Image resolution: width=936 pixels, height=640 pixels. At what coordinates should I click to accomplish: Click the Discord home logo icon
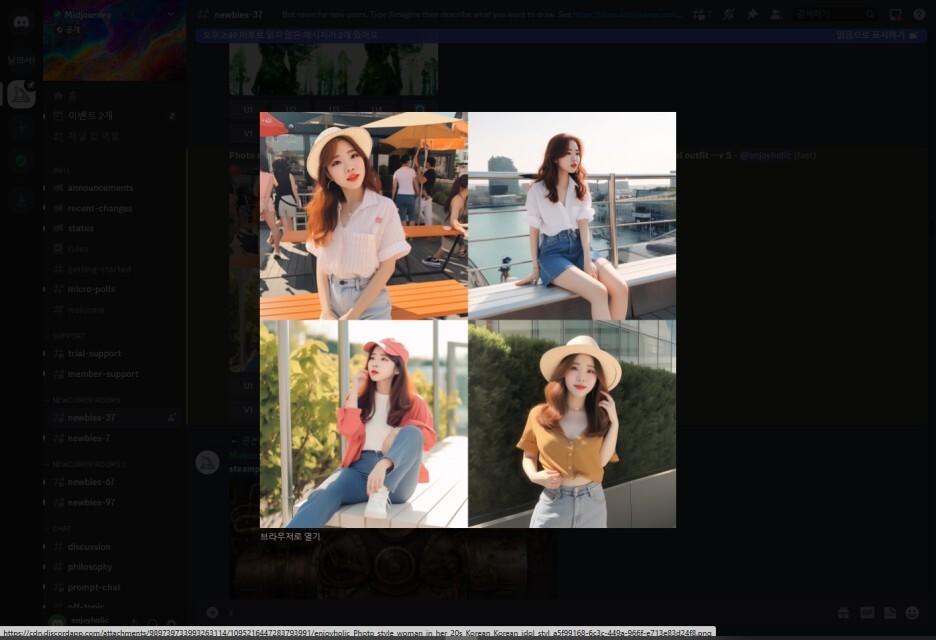pyautogui.click(x=21, y=22)
